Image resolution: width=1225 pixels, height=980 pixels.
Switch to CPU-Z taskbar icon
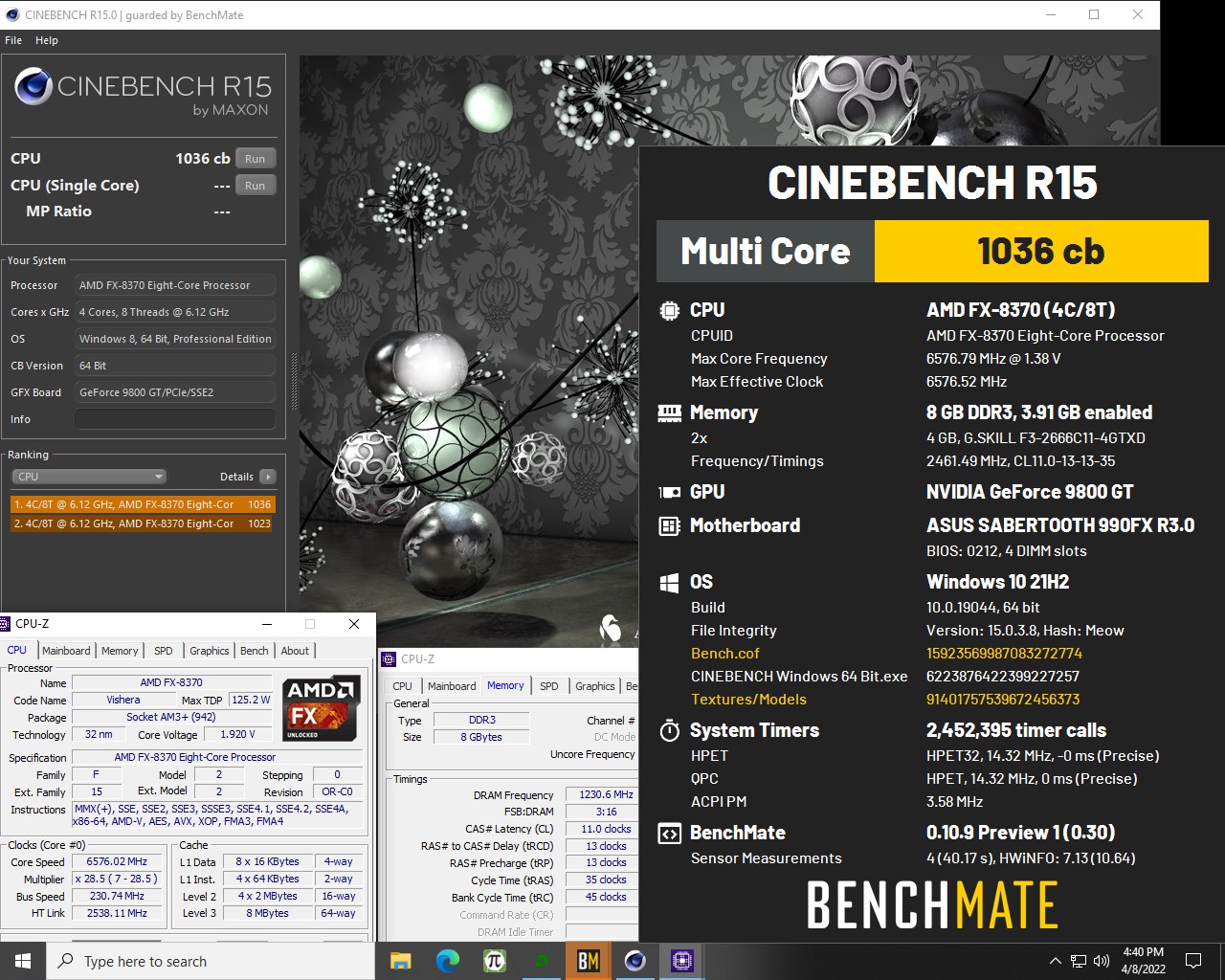(x=682, y=961)
